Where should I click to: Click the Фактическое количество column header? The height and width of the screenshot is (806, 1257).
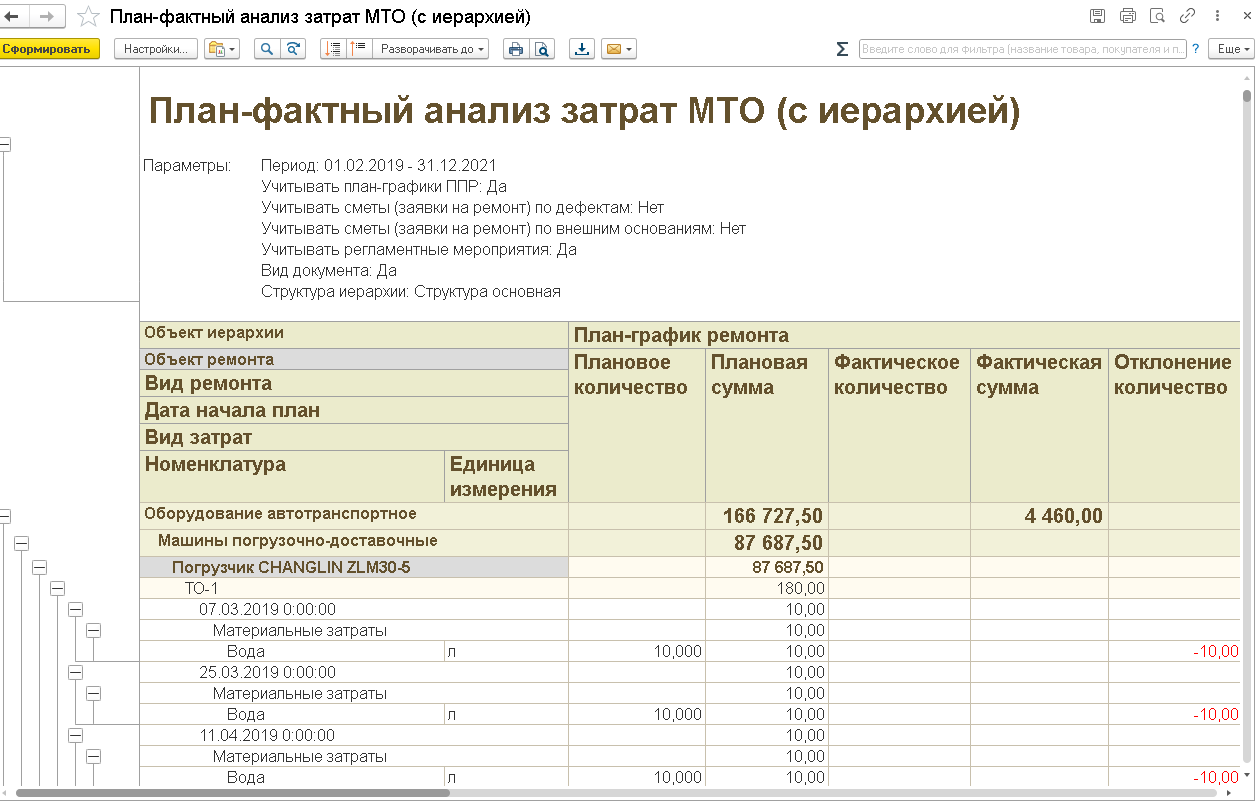click(899, 425)
